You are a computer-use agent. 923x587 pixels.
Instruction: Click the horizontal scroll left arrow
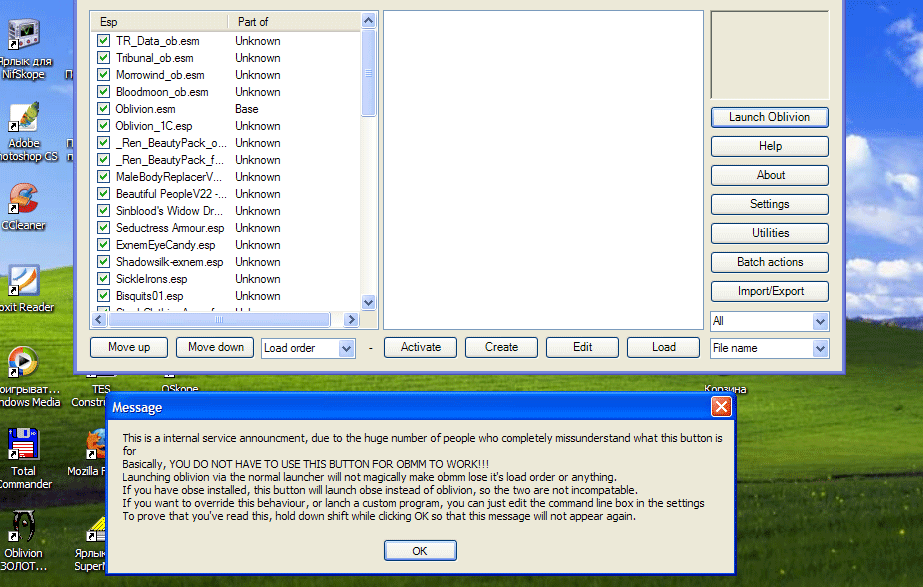99,320
